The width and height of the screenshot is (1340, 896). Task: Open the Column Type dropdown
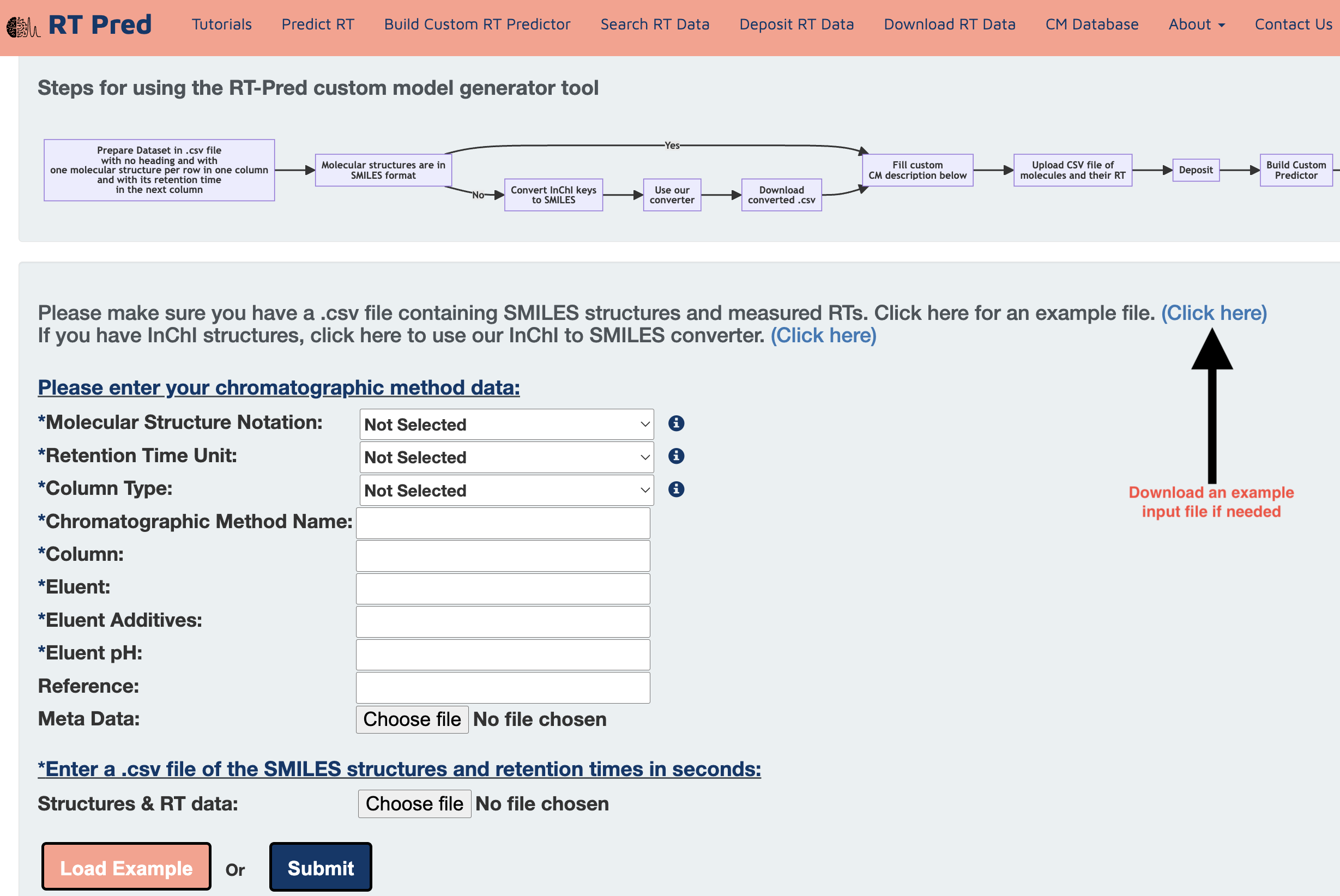(506, 491)
